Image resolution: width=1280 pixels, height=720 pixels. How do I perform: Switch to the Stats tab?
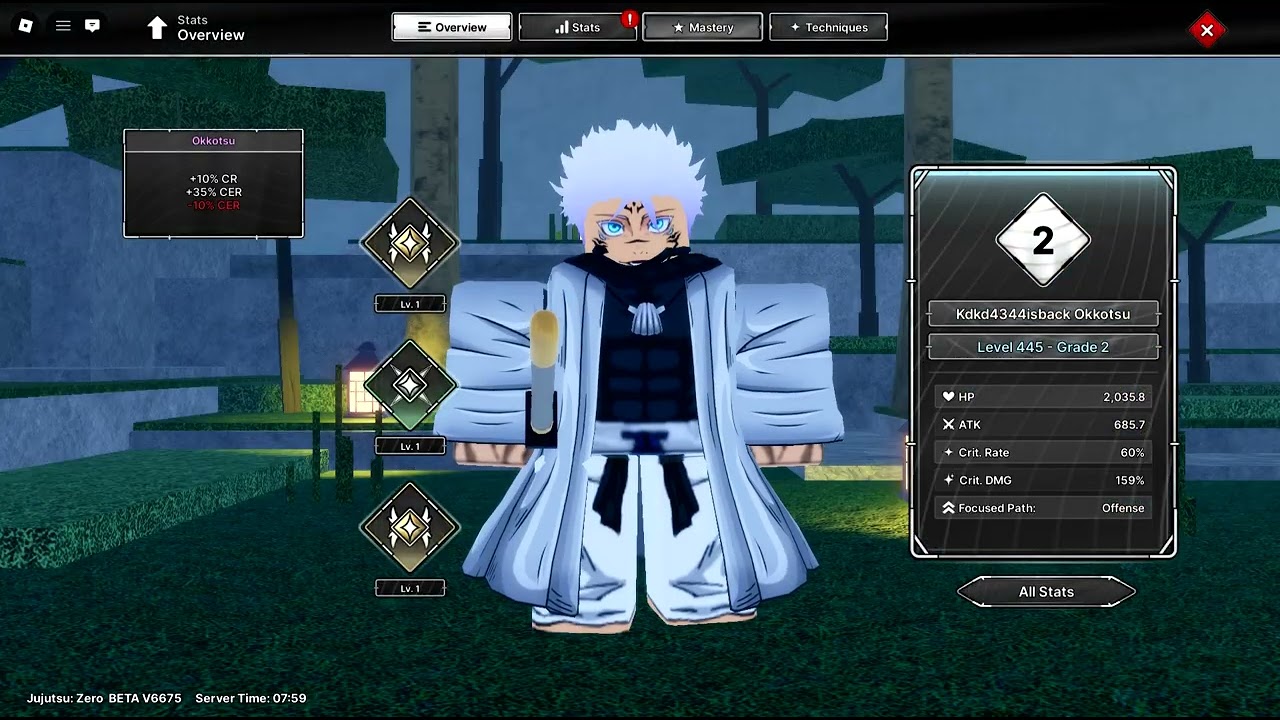(x=577, y=27)
